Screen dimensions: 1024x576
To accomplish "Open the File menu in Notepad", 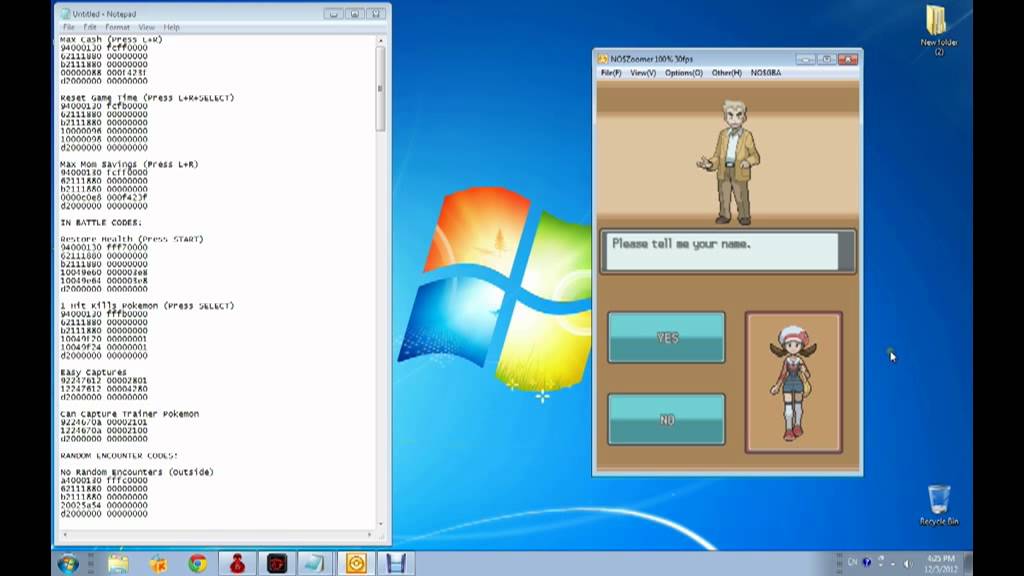I will point(69,27).
